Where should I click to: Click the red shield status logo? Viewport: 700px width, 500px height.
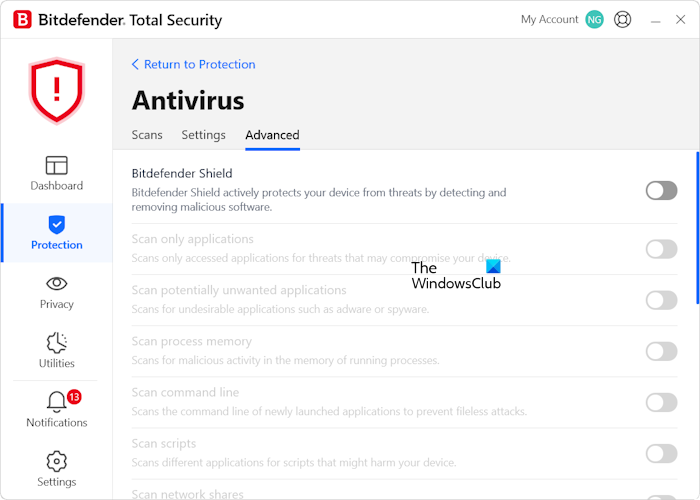(x=56, y=90)
